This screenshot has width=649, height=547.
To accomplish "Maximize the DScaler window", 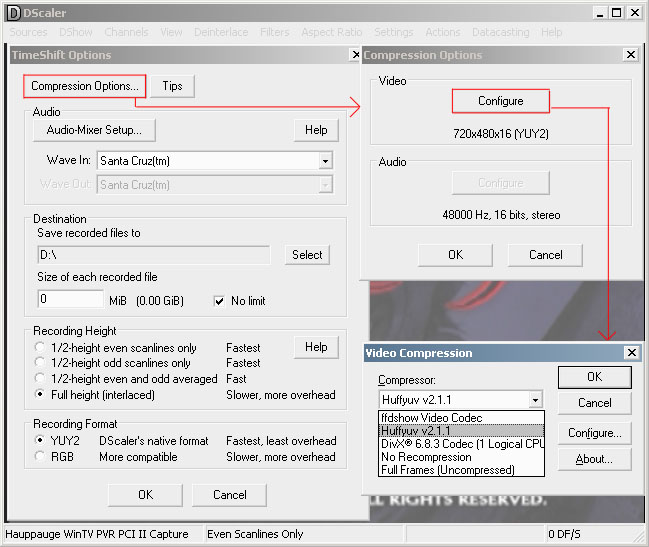I will point(617,13).
